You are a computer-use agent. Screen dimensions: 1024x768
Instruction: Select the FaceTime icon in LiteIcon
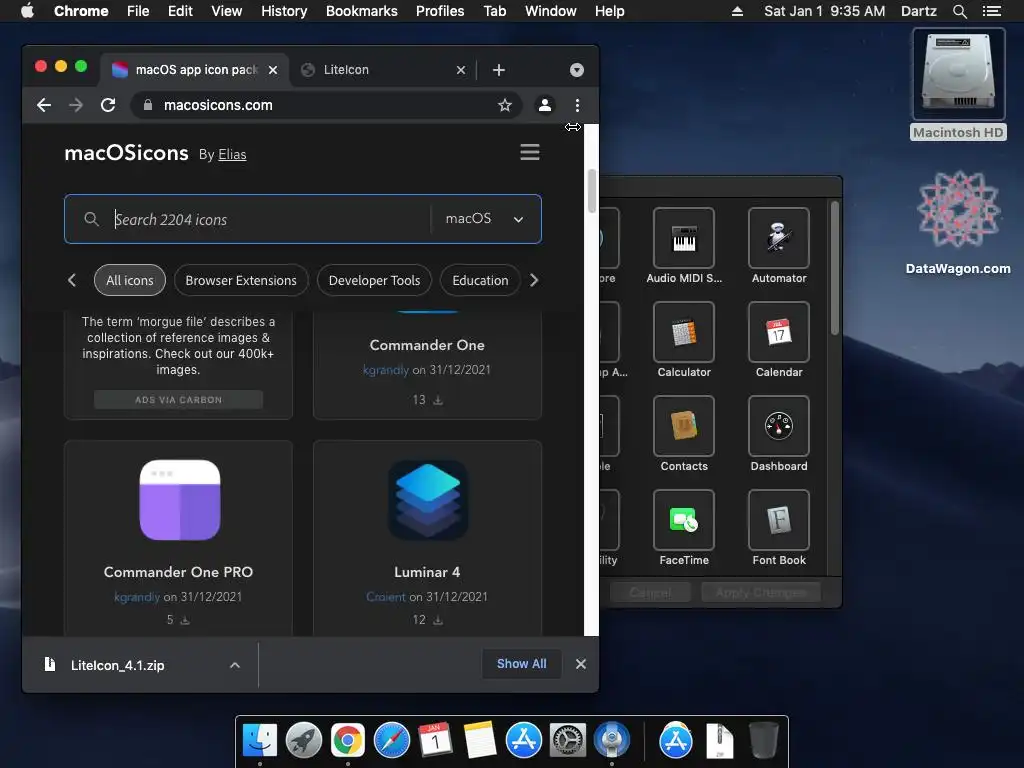pyautogui.click(x=684, y=520)
